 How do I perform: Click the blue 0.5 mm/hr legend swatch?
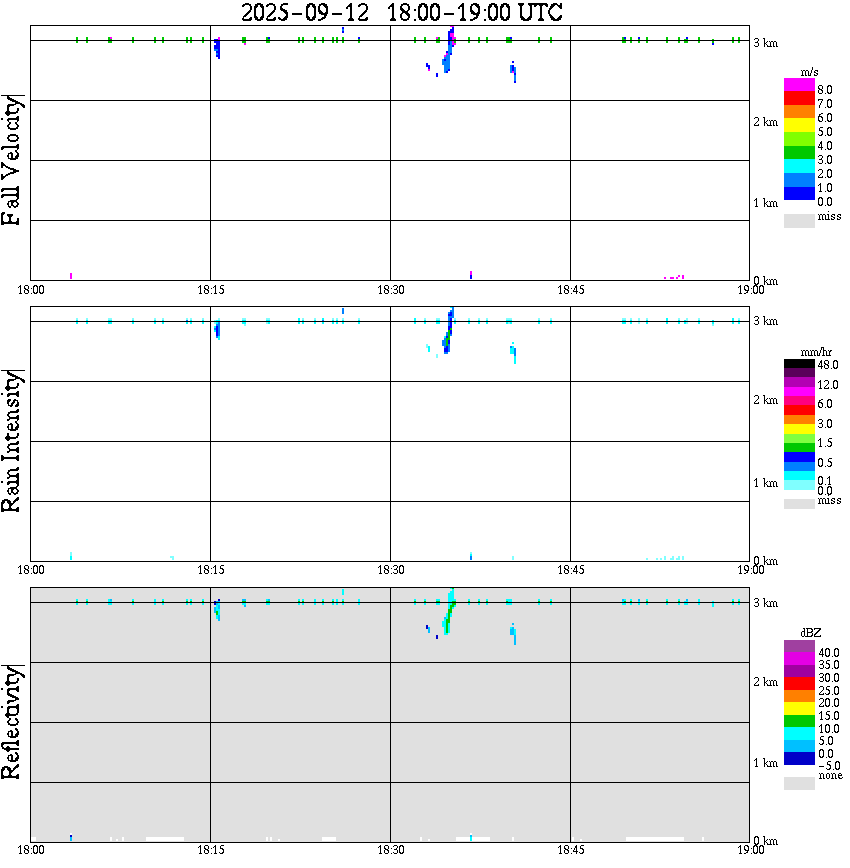click(799, 457)
